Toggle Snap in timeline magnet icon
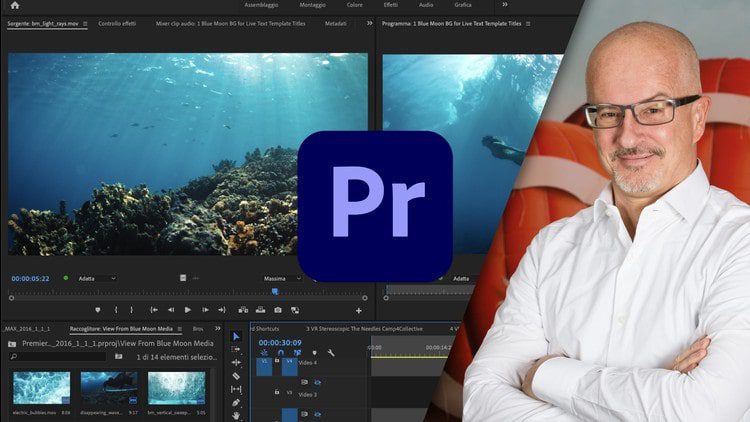This screenshot has width=750, height=422. coord(281,353)
